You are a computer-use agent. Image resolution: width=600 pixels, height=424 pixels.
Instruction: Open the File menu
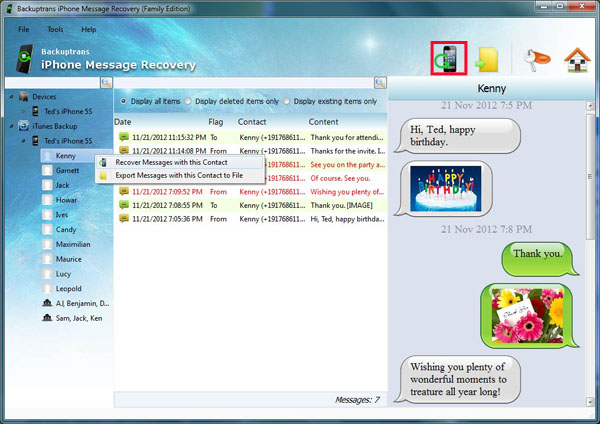pos(24,29)
